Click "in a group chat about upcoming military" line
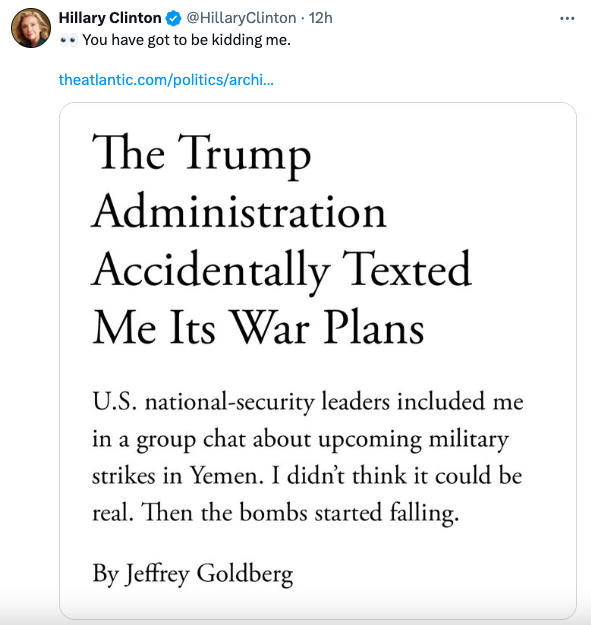591x625 pixels. point(300,440)
